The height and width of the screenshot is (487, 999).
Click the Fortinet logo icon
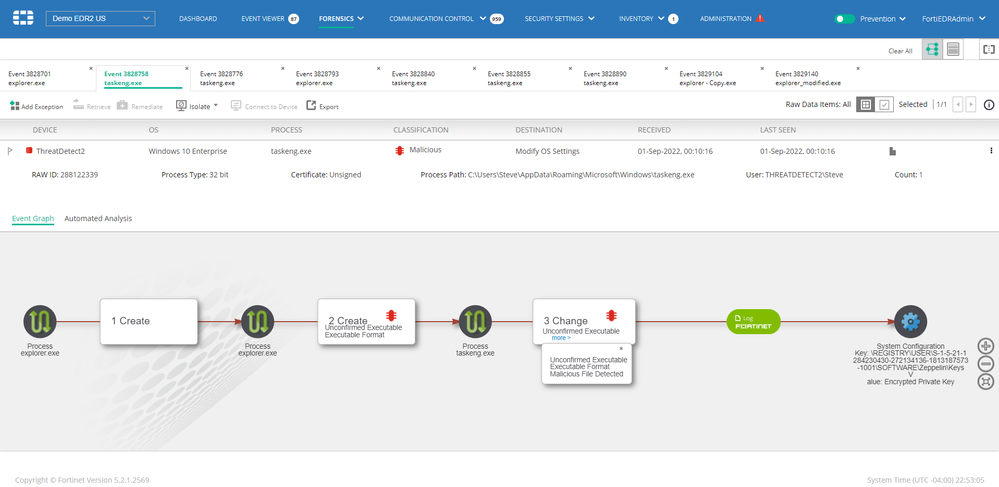[x=24, y=18]
